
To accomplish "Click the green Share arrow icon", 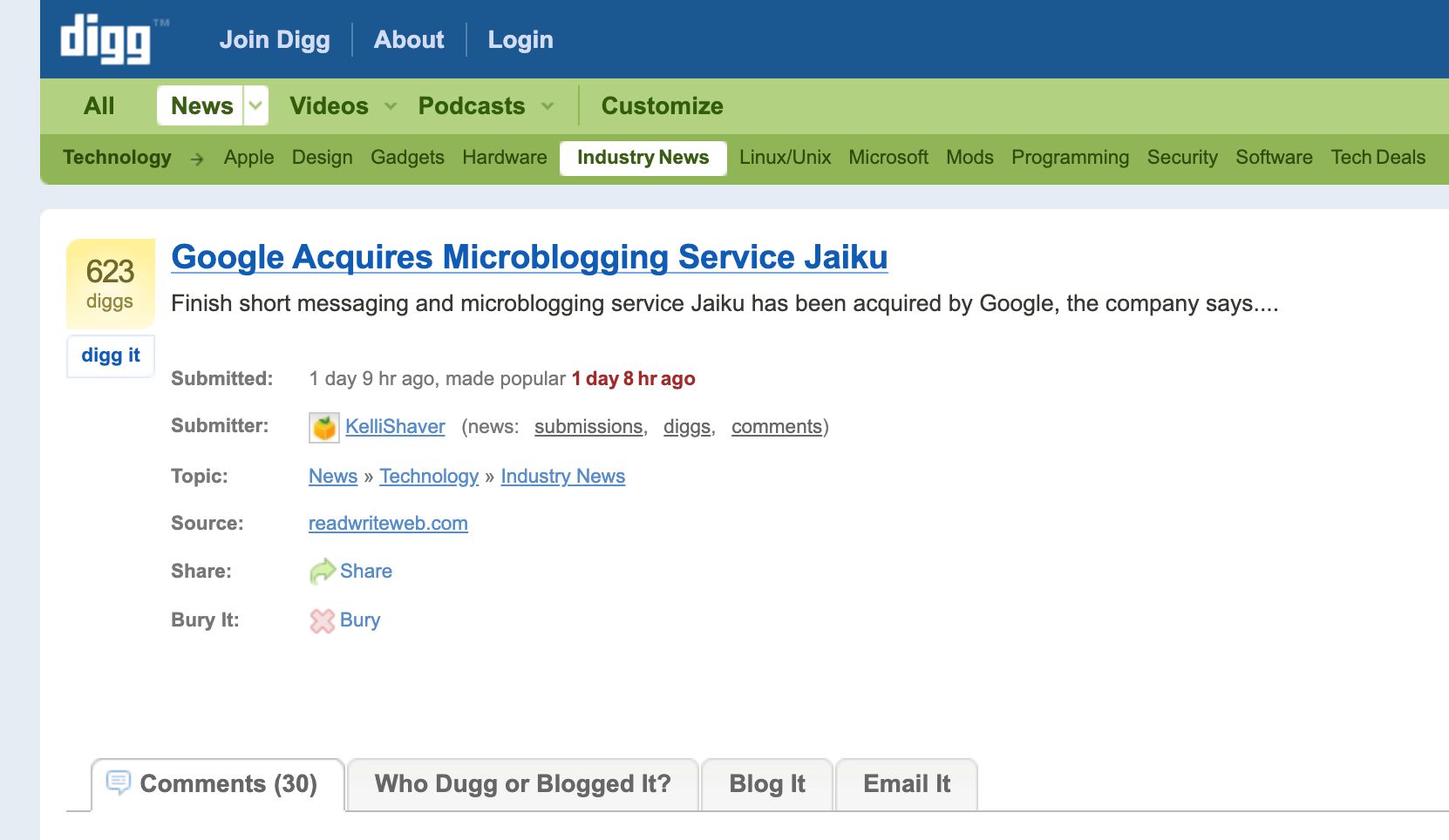I will coord(323,572).
